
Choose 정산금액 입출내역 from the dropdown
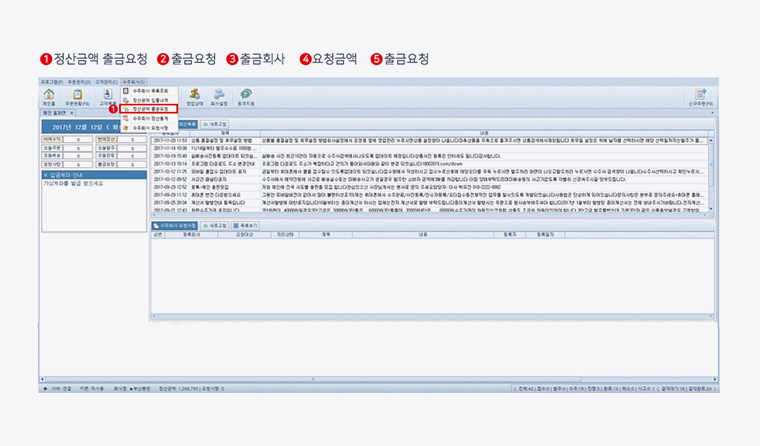point(151,99)
